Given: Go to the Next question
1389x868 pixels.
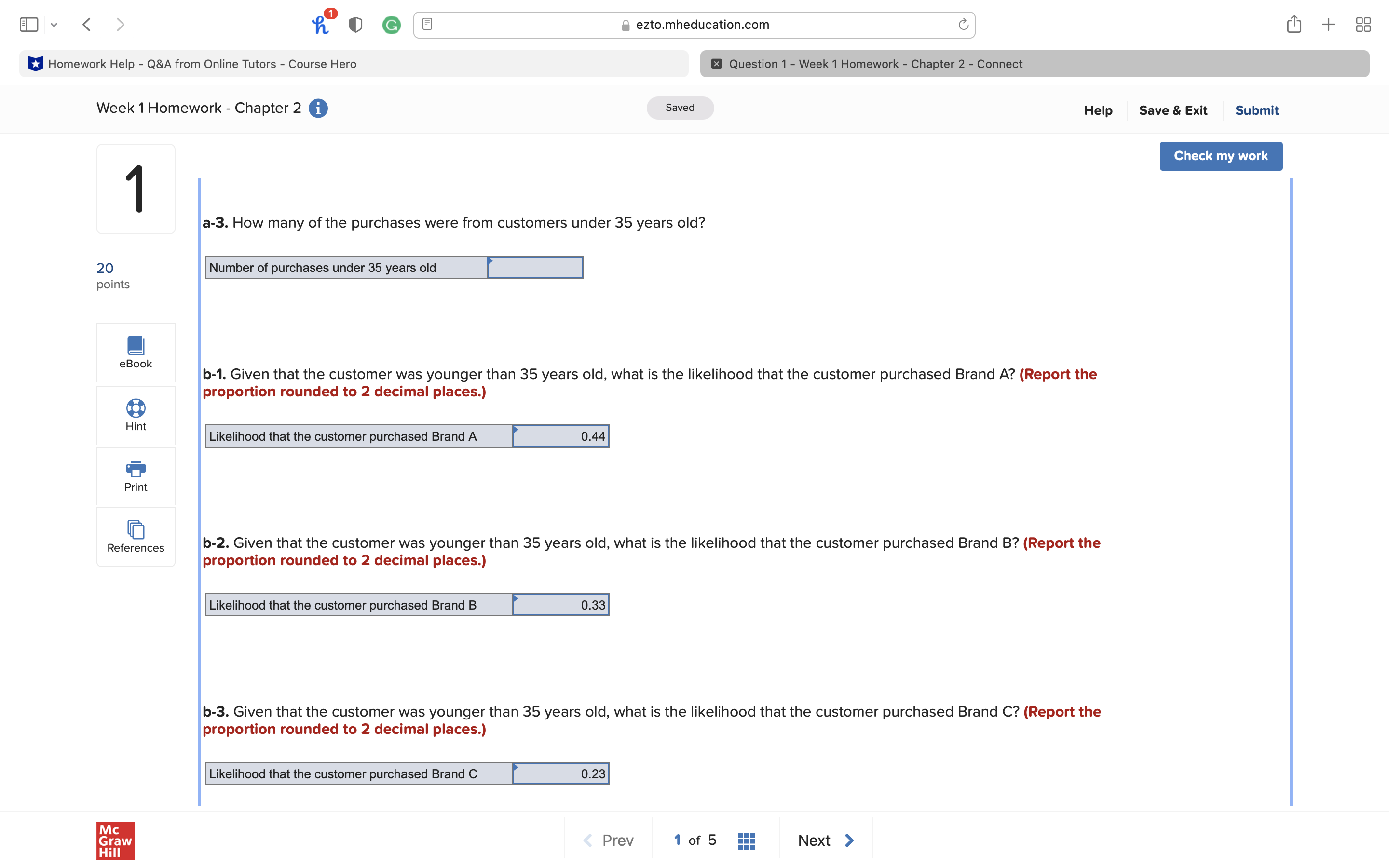Looking at the screenshot, I should tap(825, 841).
